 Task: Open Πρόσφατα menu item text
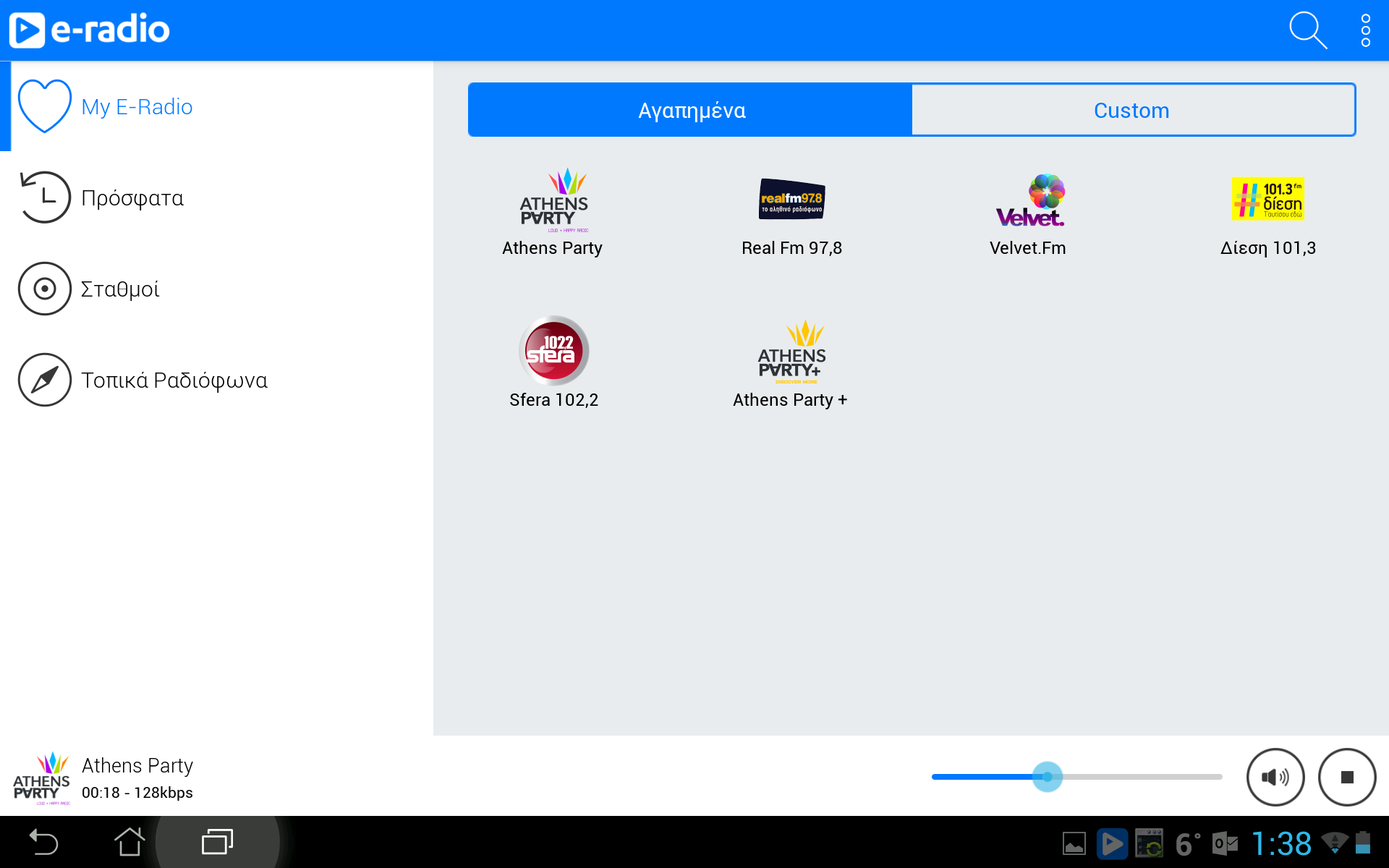[132, 198]
